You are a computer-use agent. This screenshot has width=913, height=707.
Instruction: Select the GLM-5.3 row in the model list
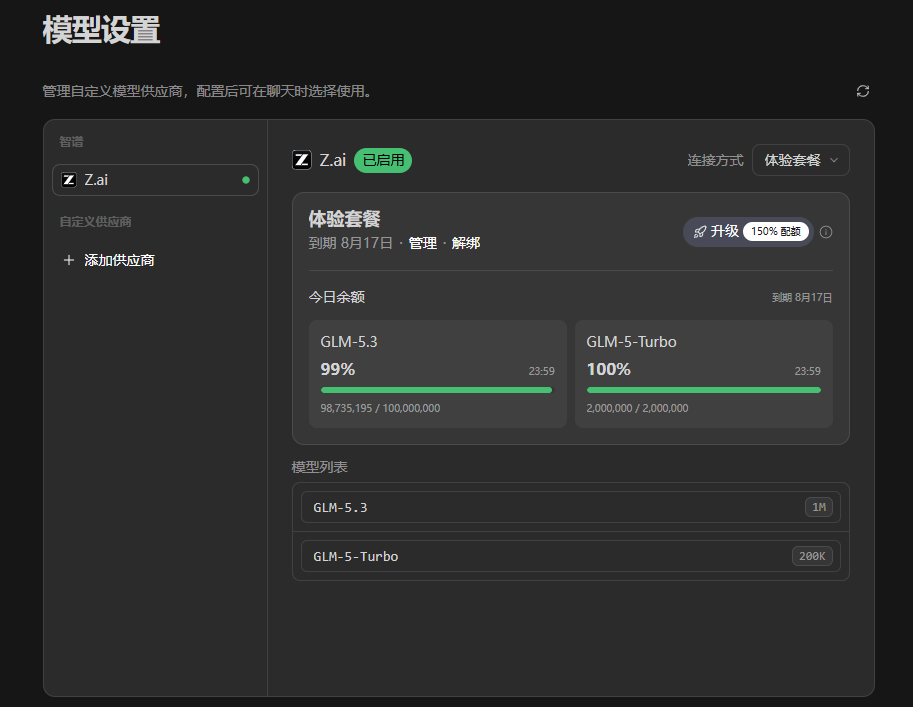click(x=571, y=507)
